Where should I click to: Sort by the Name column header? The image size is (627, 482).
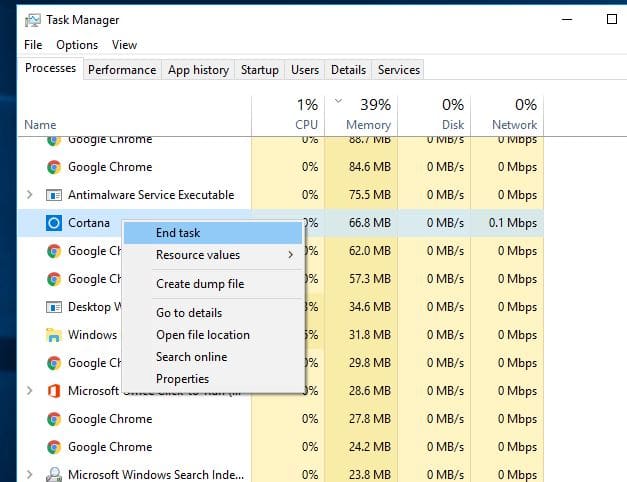coord(134,116)
